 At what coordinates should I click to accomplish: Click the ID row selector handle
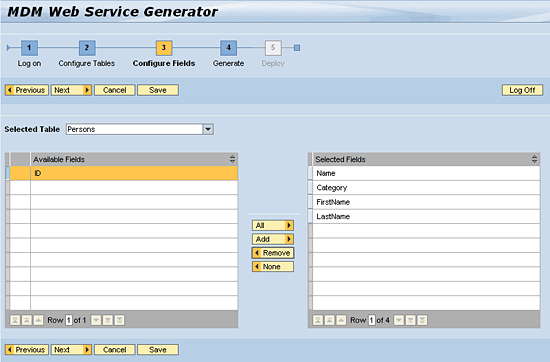pos(8,173)
